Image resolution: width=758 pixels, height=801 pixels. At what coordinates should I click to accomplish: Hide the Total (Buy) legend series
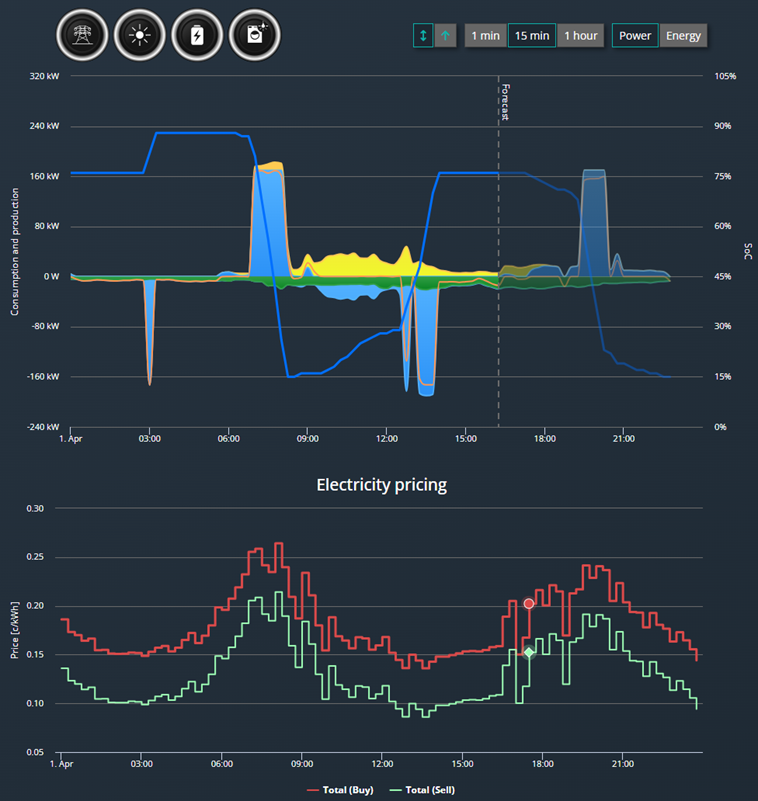click(x=340, y=790)
